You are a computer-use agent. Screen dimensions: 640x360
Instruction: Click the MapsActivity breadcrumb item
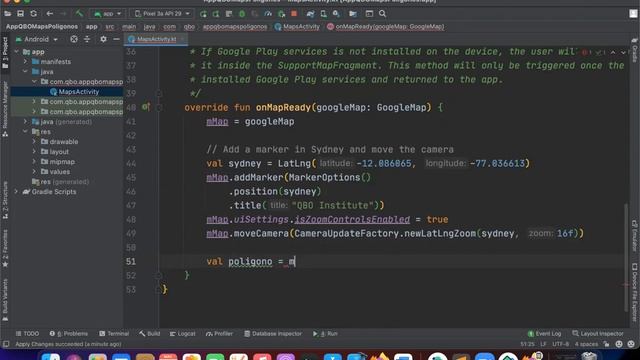[297, 27]
